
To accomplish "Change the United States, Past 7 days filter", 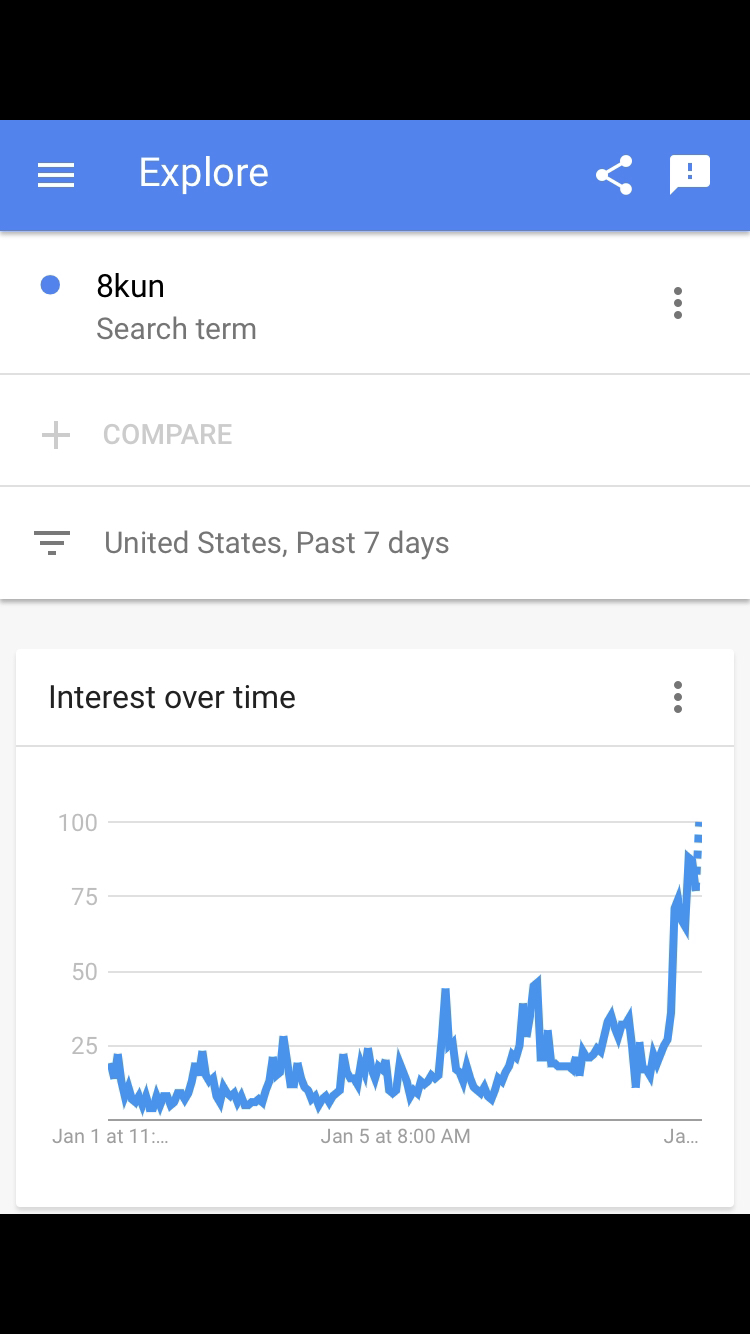I will click(x=276, y=543).
